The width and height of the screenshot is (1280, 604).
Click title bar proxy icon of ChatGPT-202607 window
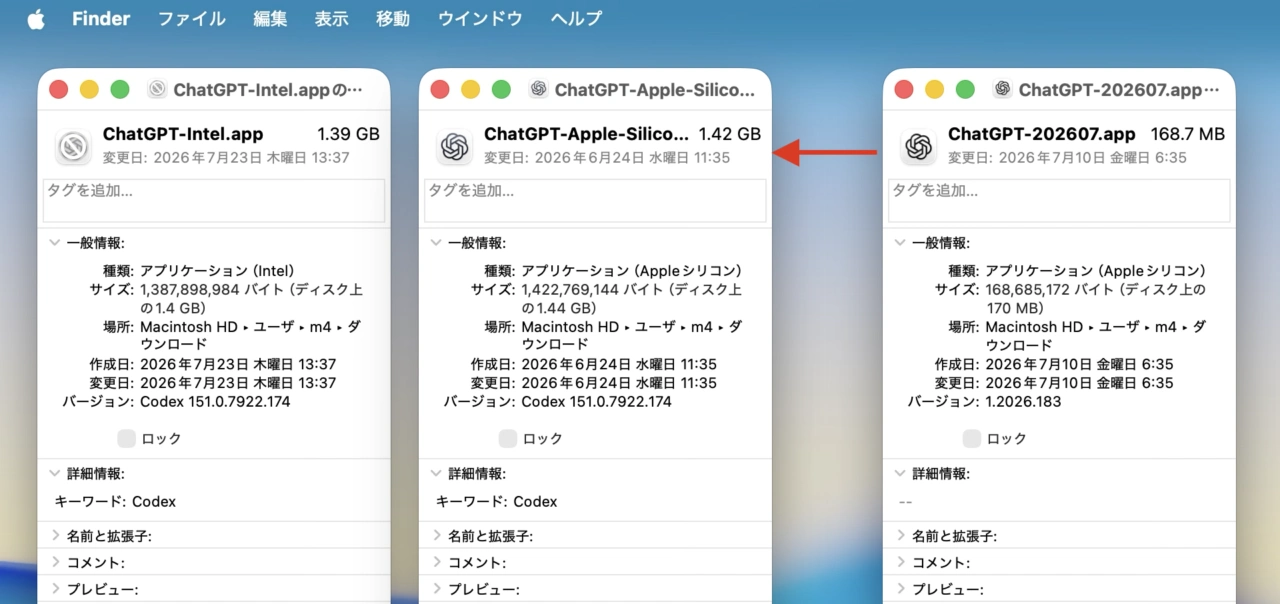point(1002,89)
